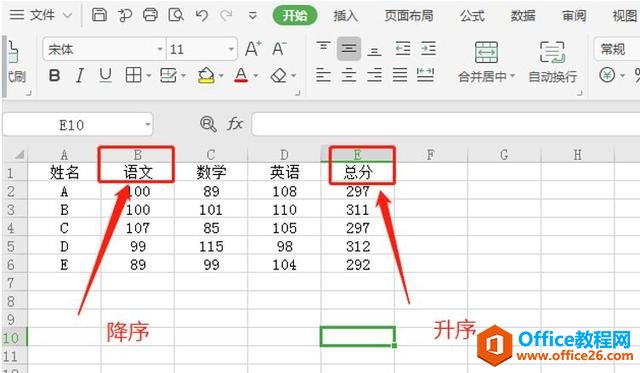Click Decrease Indent icon

[x=403, y=49]
